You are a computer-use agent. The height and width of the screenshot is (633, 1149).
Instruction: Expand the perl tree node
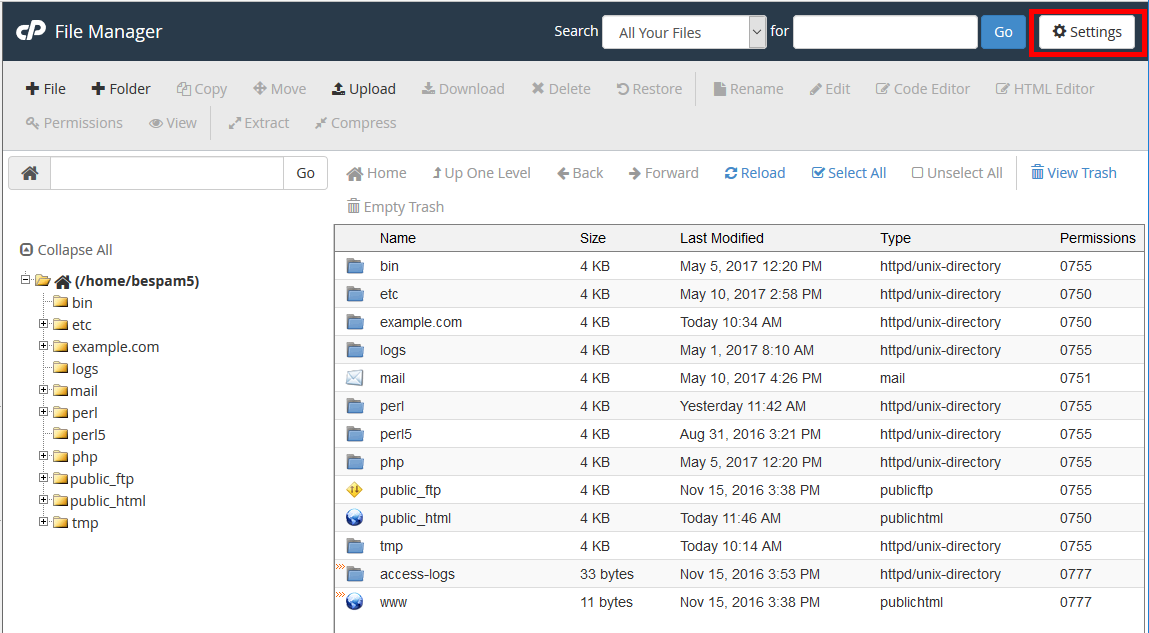click(x=43, y=412)
